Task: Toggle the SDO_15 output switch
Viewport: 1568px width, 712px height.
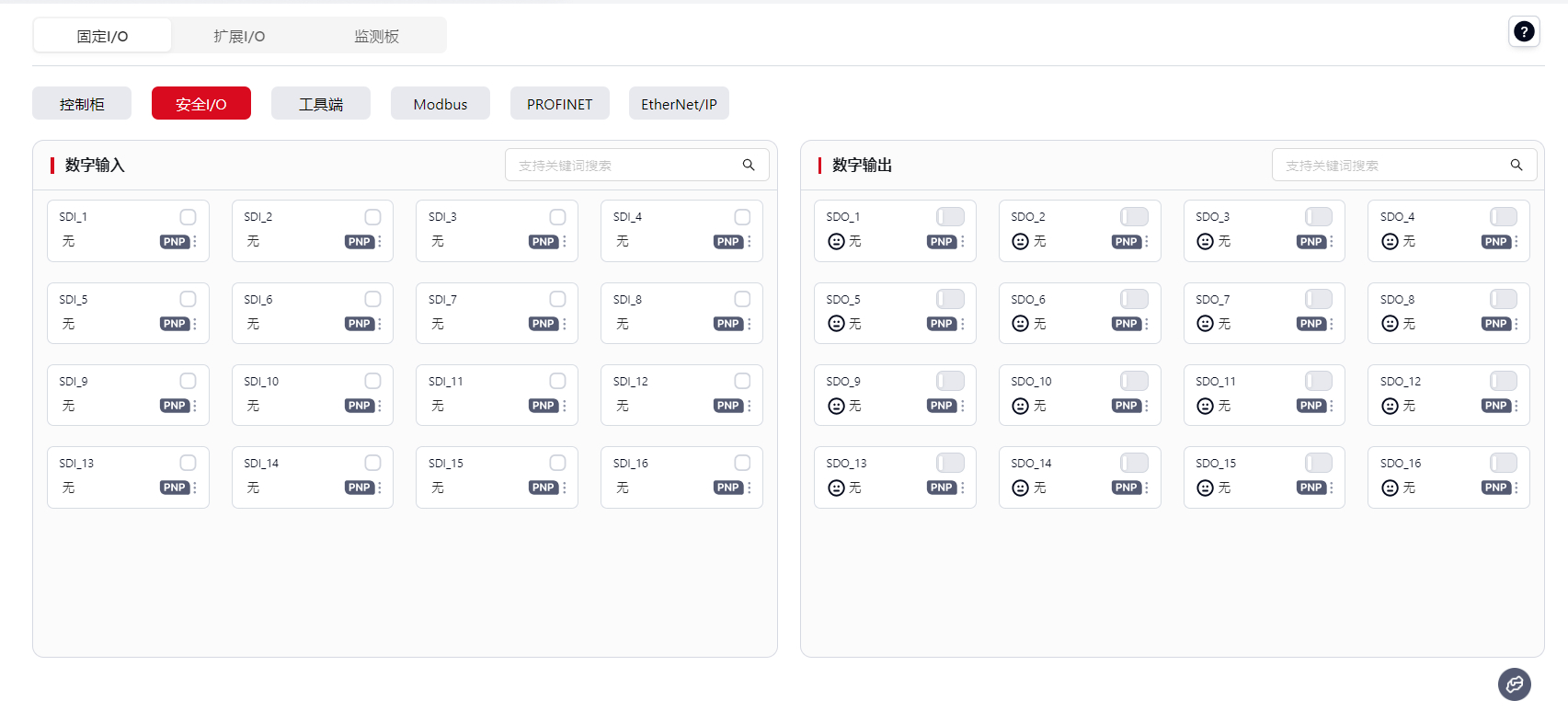Action: pos(1319,464)
